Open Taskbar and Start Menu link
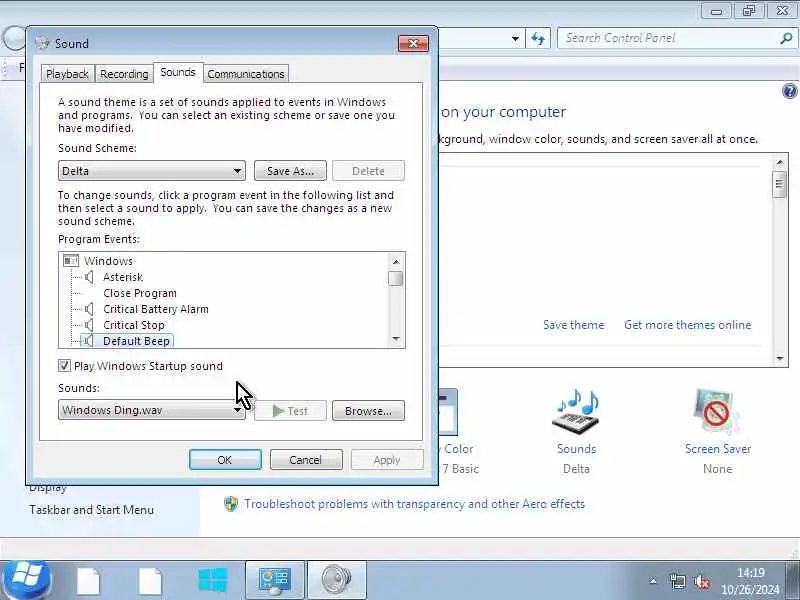Screen dimensions: 800x600 [x=91, y=510]
